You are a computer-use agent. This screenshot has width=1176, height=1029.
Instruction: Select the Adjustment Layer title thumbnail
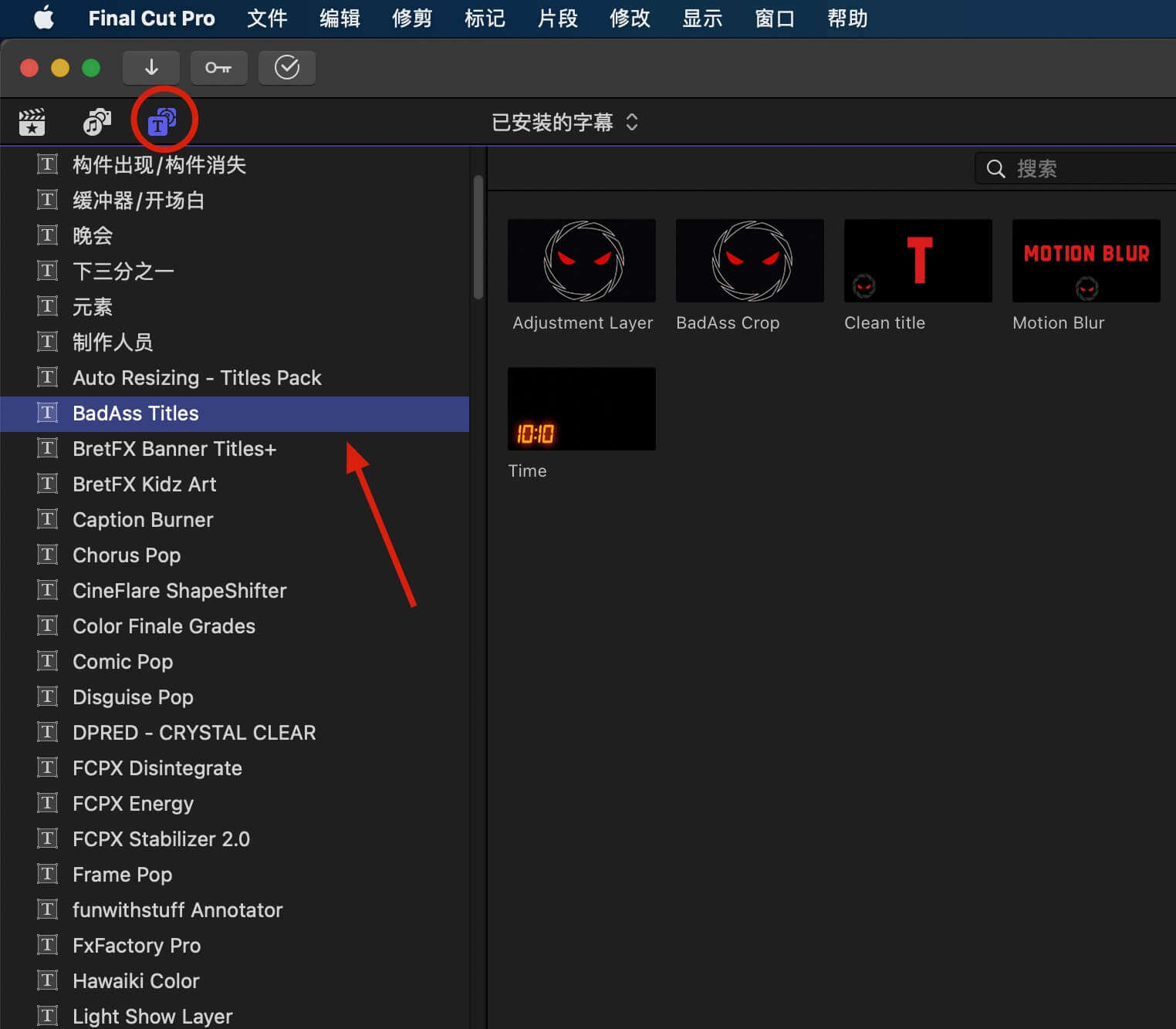(x=582, y=261)
